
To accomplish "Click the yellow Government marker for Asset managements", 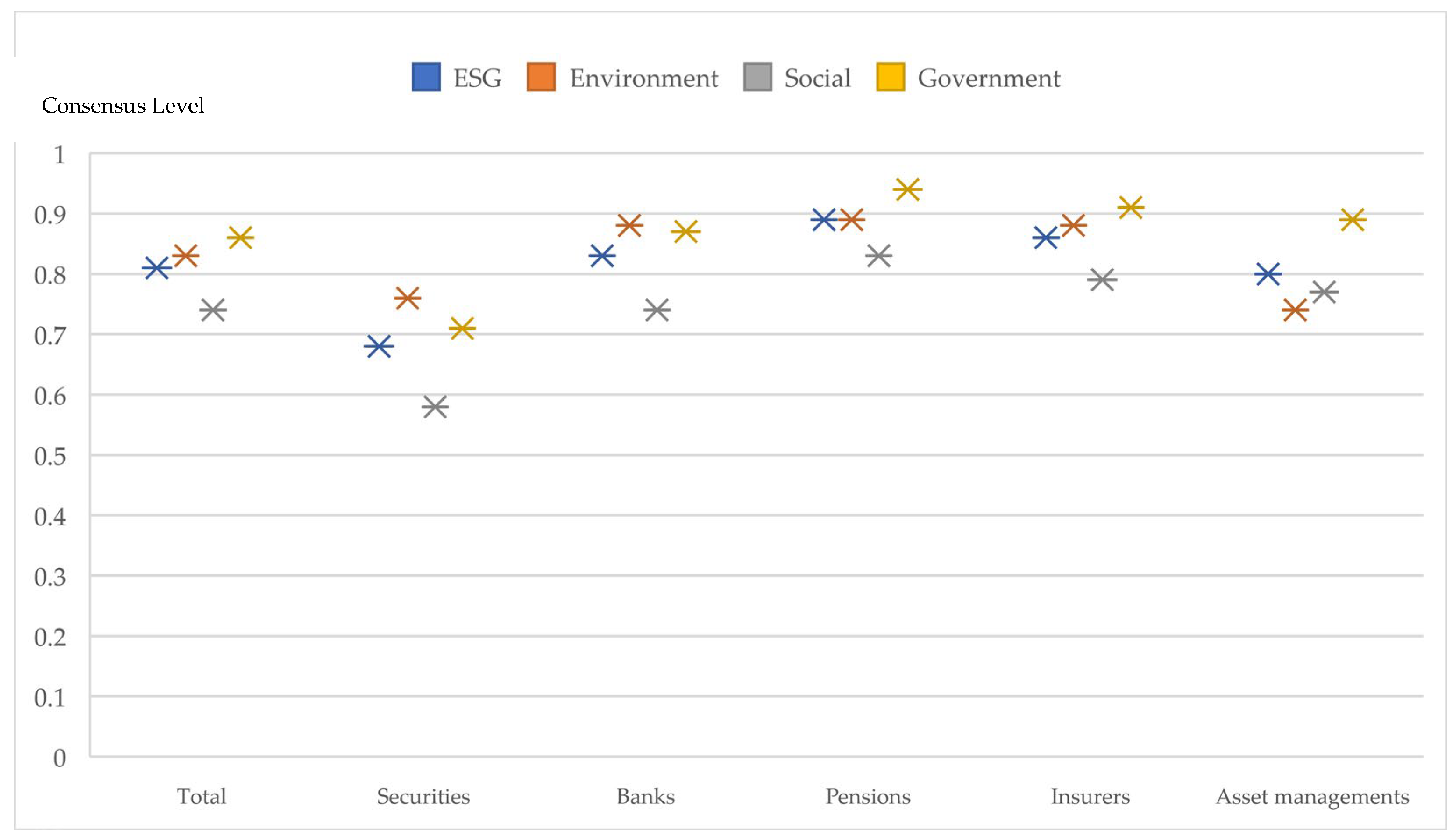I will coord(1352,219).
